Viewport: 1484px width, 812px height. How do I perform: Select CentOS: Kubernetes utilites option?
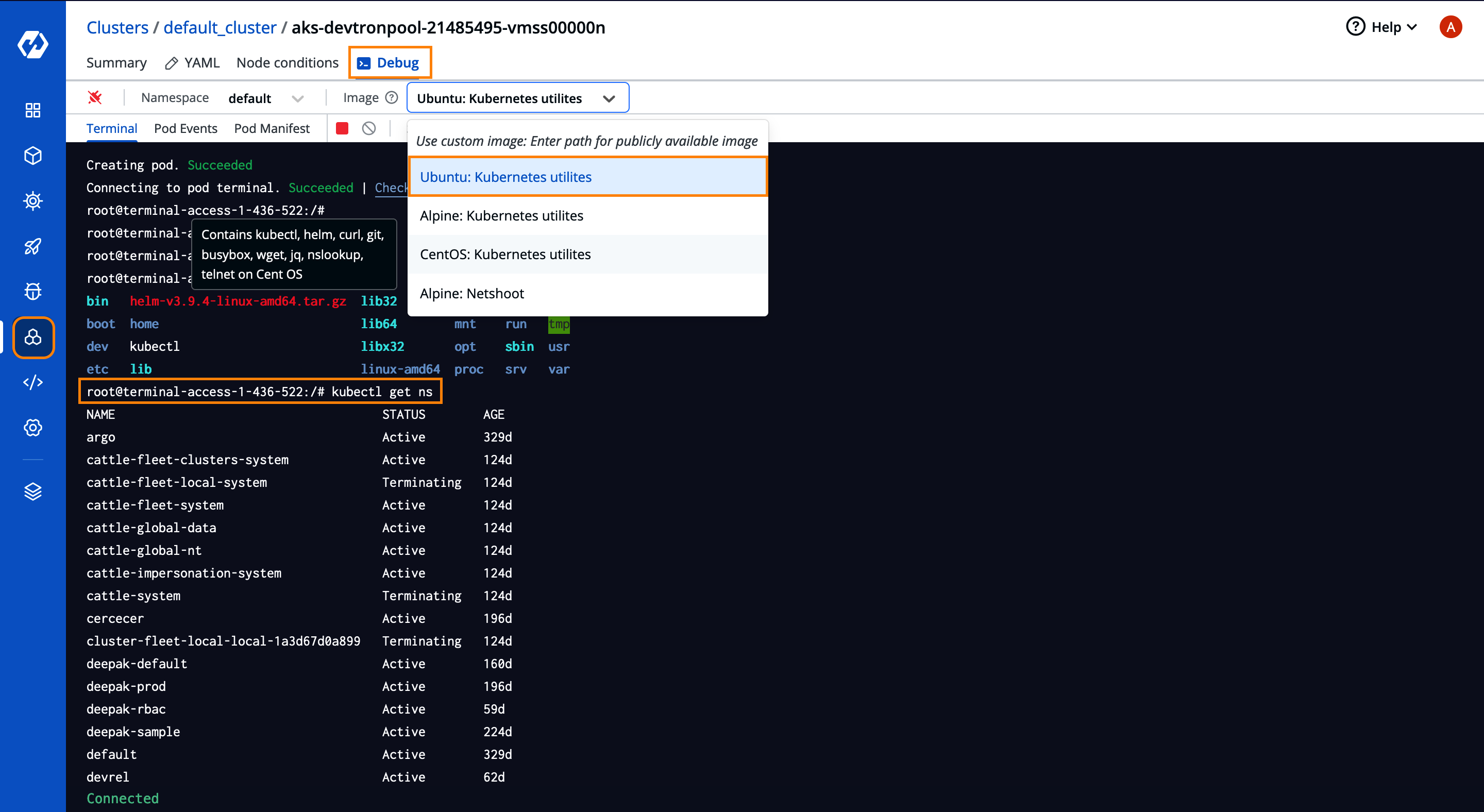point(587,254)
